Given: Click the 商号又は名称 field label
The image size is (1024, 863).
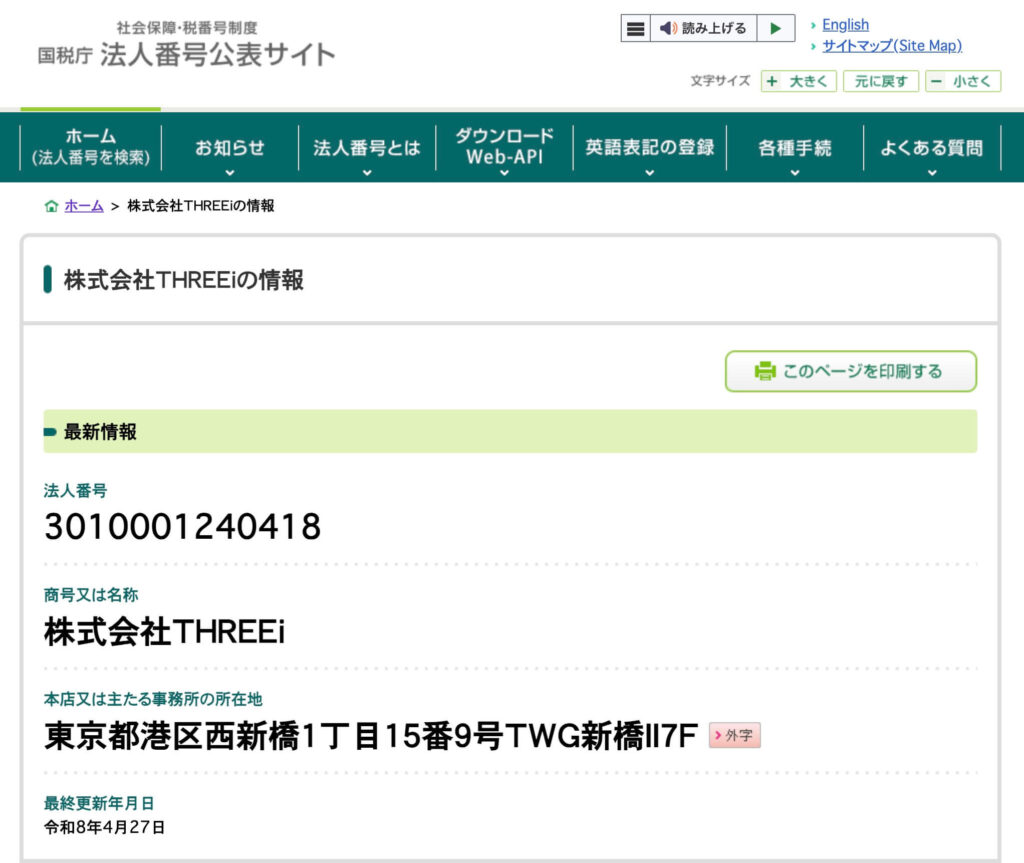Looking at the screenshot, I should [x=91, y=595].
